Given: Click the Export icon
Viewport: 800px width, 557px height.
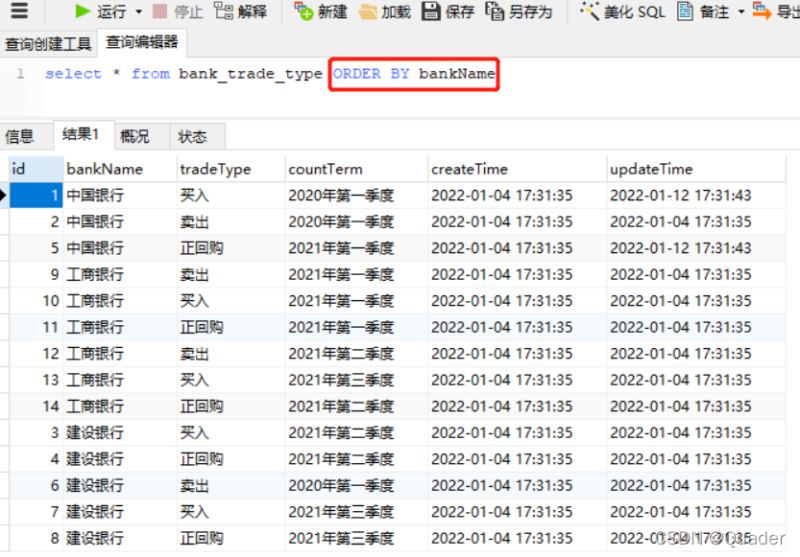Looking at the screenshot, I should [x=762, y=11].
